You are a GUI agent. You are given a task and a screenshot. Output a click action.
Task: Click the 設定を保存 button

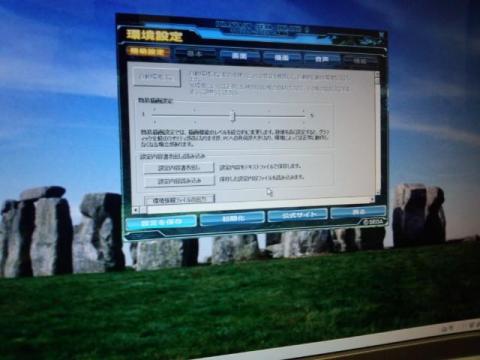pos(161,222)
